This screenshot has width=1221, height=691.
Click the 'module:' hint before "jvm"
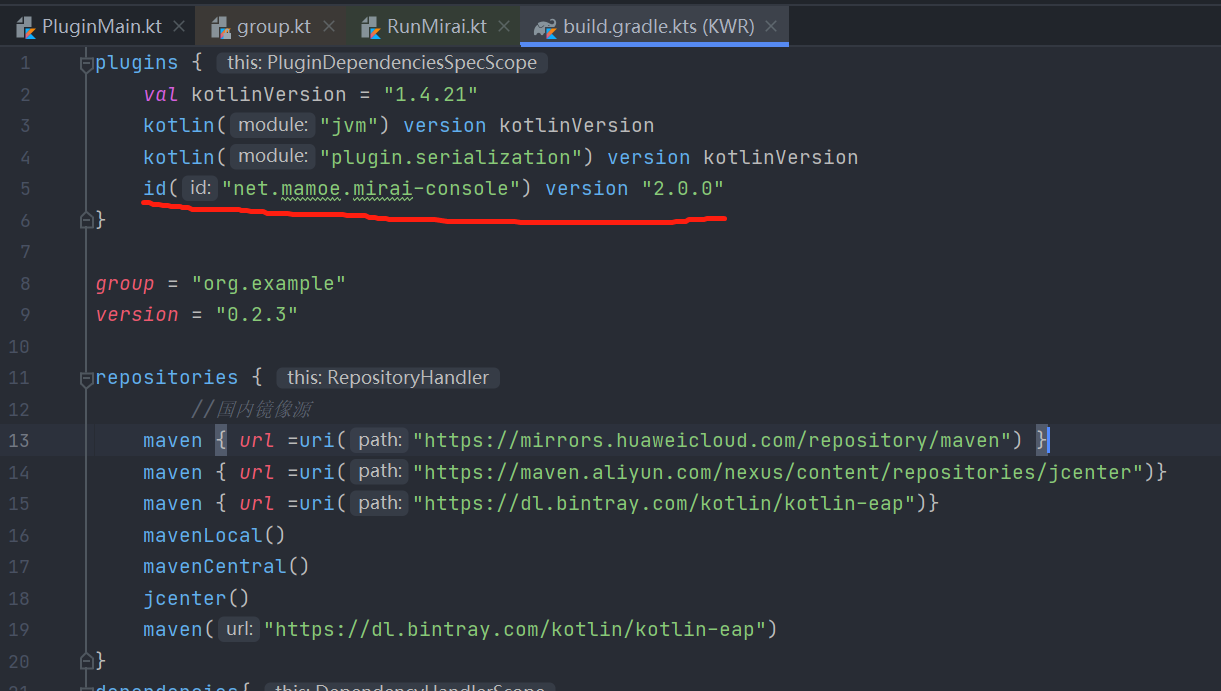pyautogui.click(x=273, y=125)
